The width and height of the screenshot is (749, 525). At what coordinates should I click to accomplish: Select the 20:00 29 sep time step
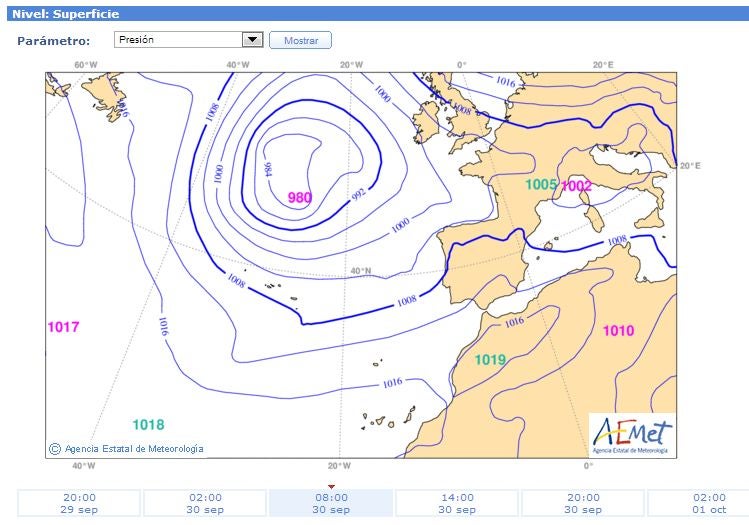point(79,503)
